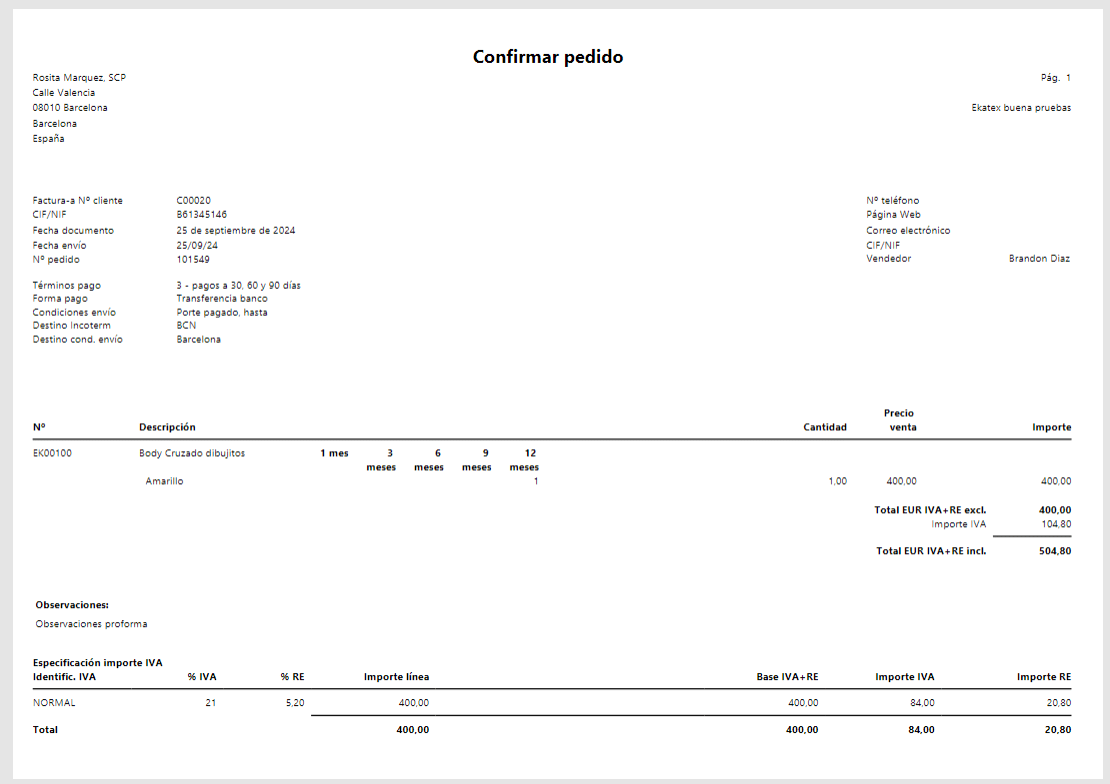
Task: Click the "Cantidad" column header
Action: pos(825,427)
